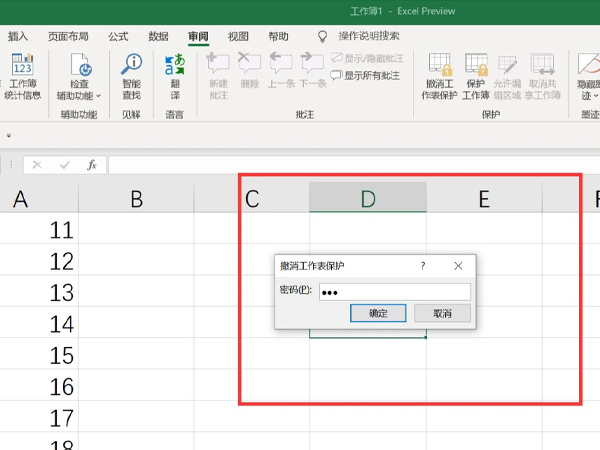Click Unshare Workbook (取消共享工作簿)
600x450 pixels.
[543, 77]
